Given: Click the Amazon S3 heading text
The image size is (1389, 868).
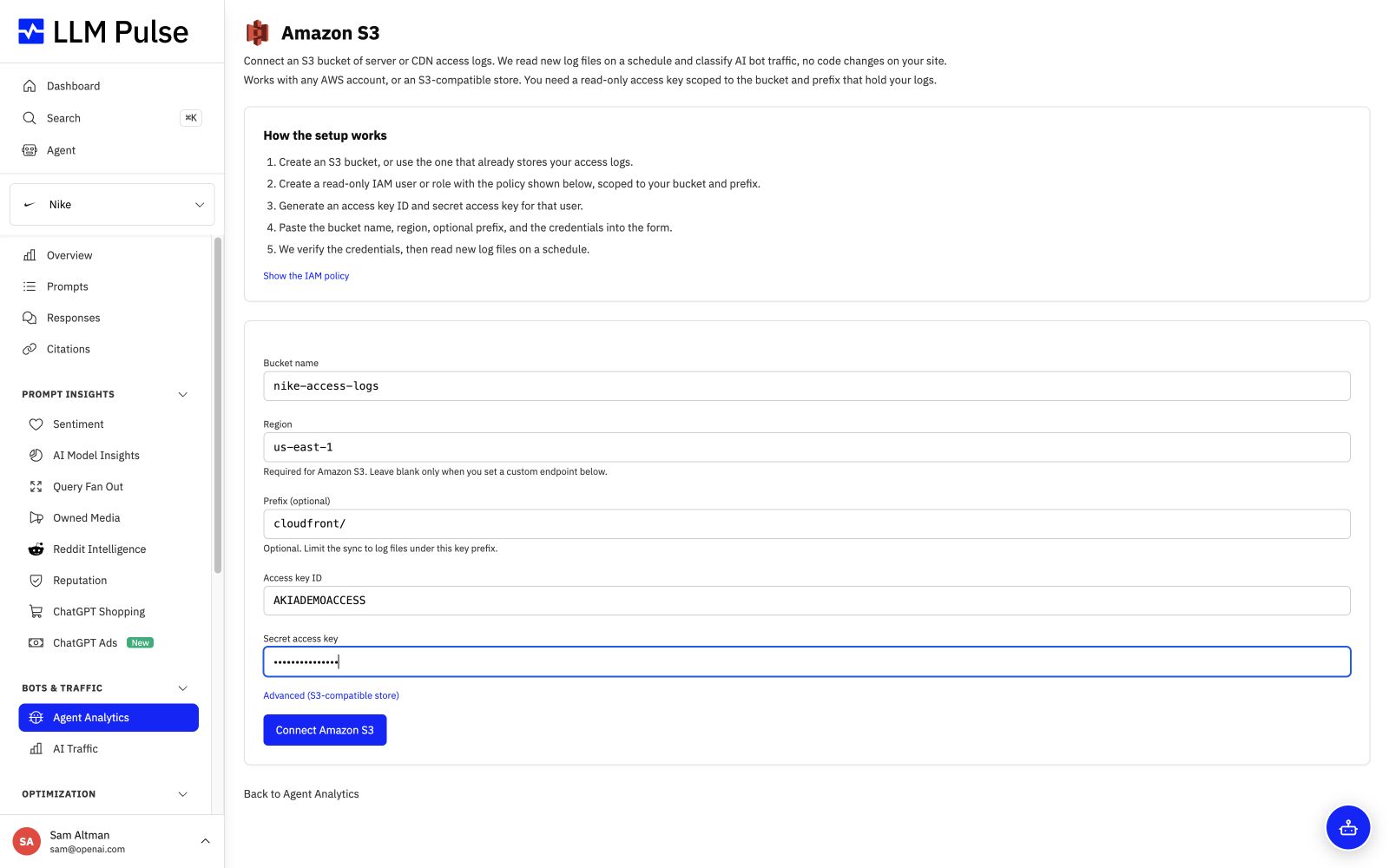Looking at the screenshot, I should (331, 33).
